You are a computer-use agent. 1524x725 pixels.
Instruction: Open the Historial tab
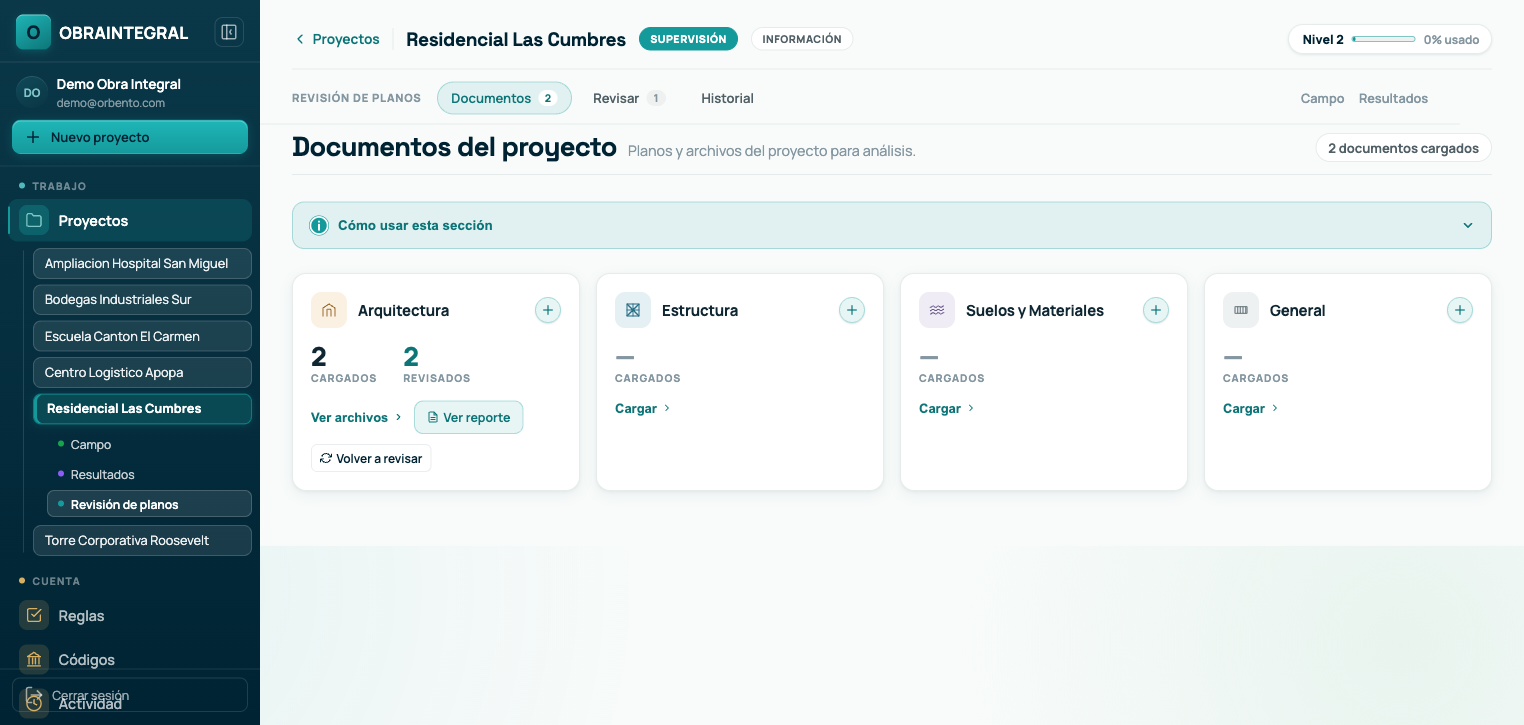727,98
